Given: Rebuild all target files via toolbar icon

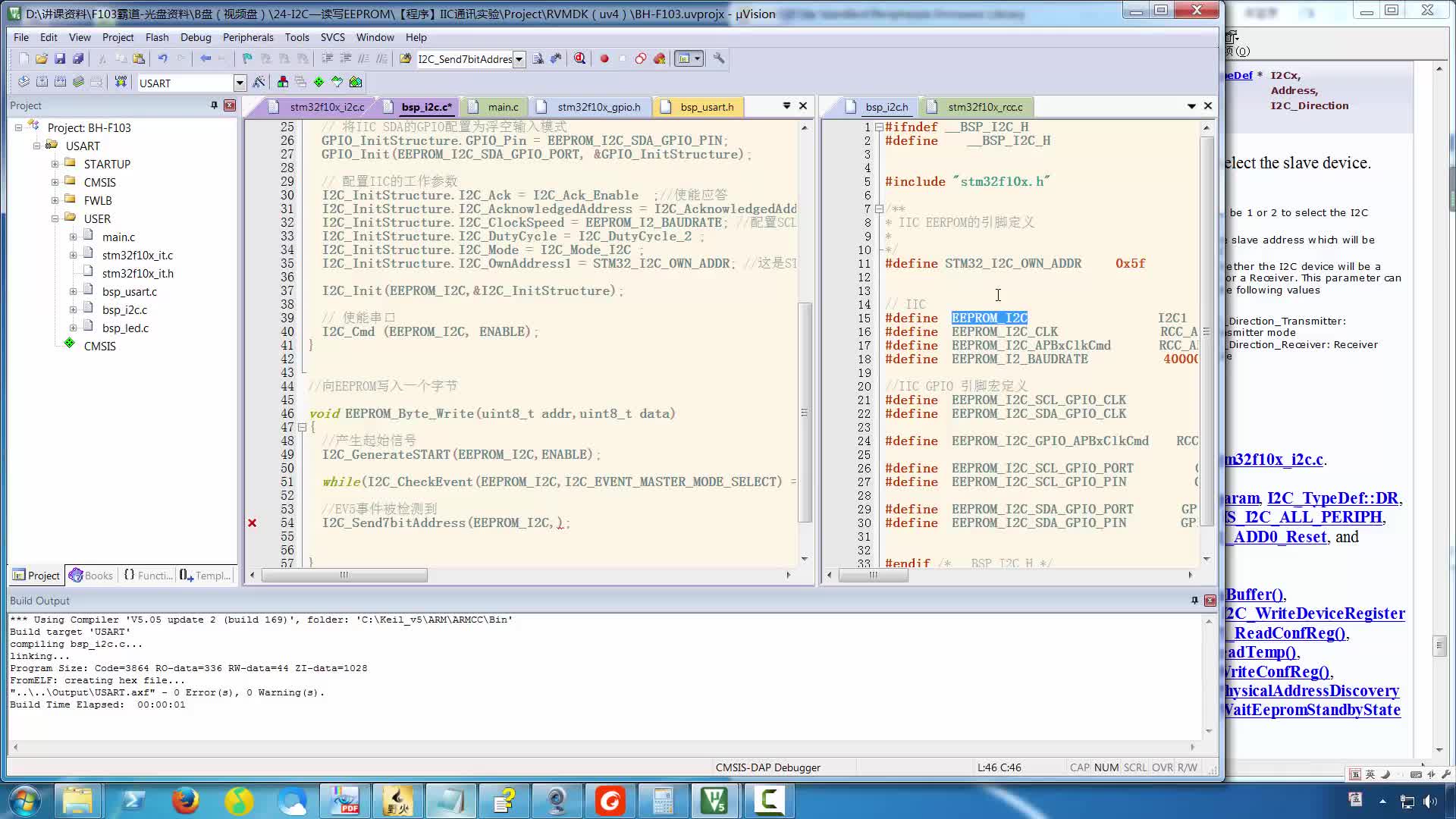Looking at the screenshot, I should [60, 82].
